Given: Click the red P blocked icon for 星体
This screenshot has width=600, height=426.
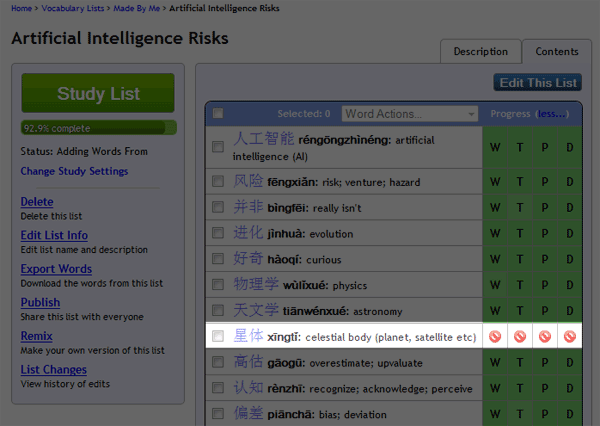Looking at the screenshot, I should tap(545, 337).
